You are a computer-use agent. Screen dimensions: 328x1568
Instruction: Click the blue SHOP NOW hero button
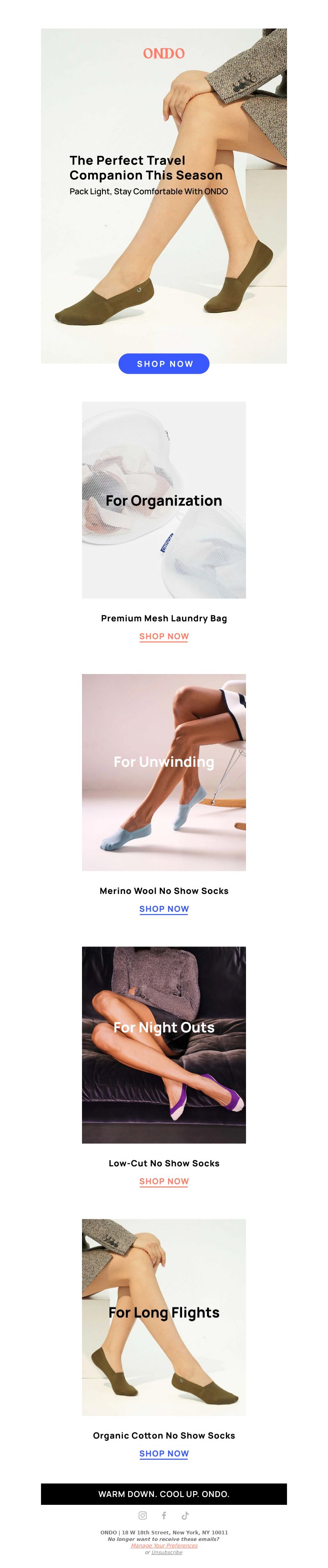click(x=164, y=363)
